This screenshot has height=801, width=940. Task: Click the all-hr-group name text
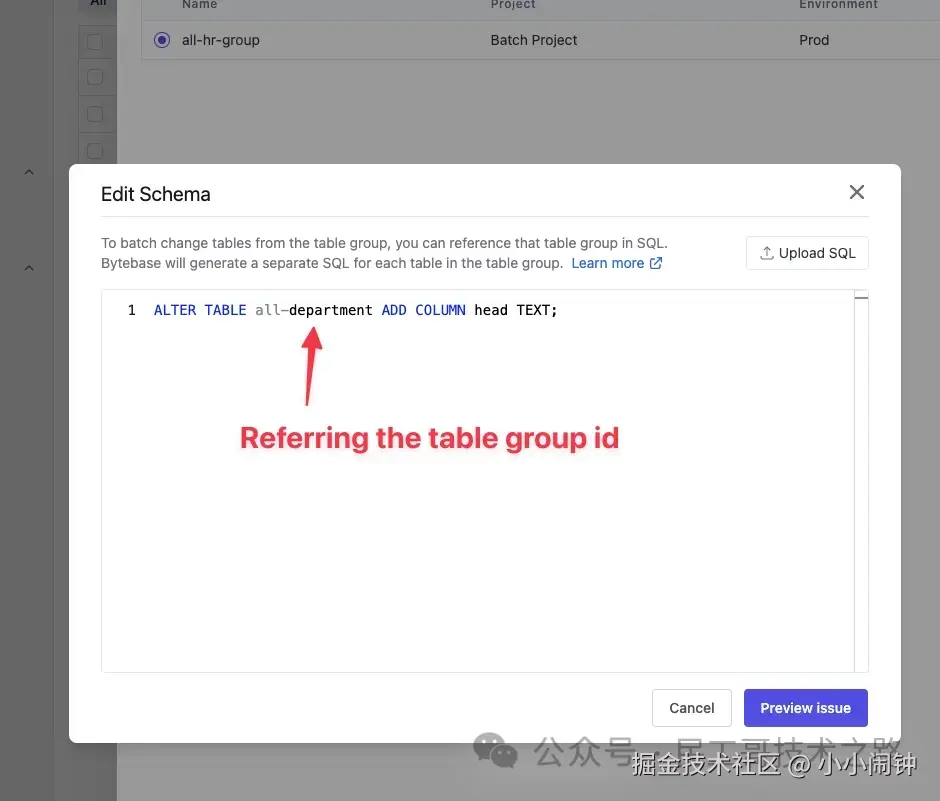221,40
